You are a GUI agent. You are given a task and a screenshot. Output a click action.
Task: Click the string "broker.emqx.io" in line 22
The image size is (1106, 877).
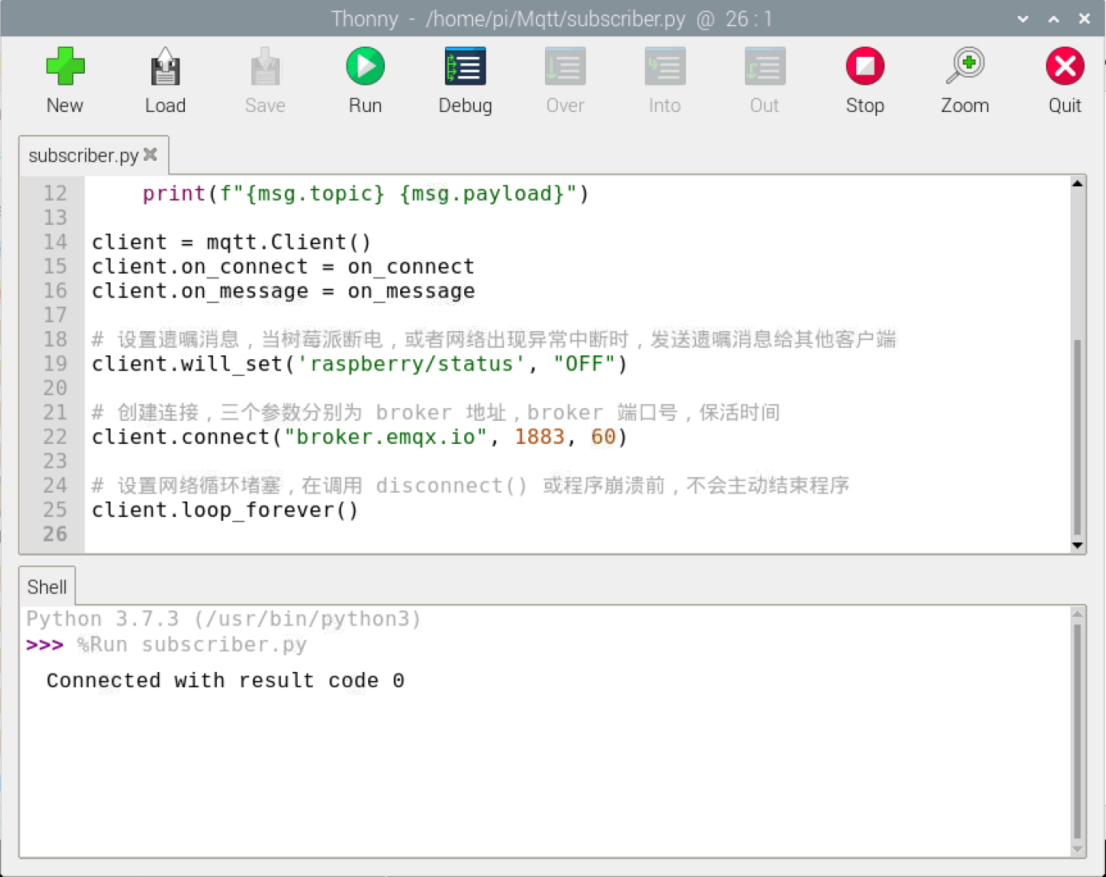pyautogui.click(x=385, y=437)
